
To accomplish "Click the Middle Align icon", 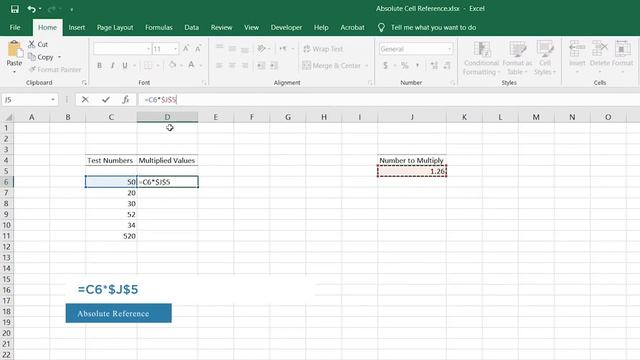I will pos(232,49).
